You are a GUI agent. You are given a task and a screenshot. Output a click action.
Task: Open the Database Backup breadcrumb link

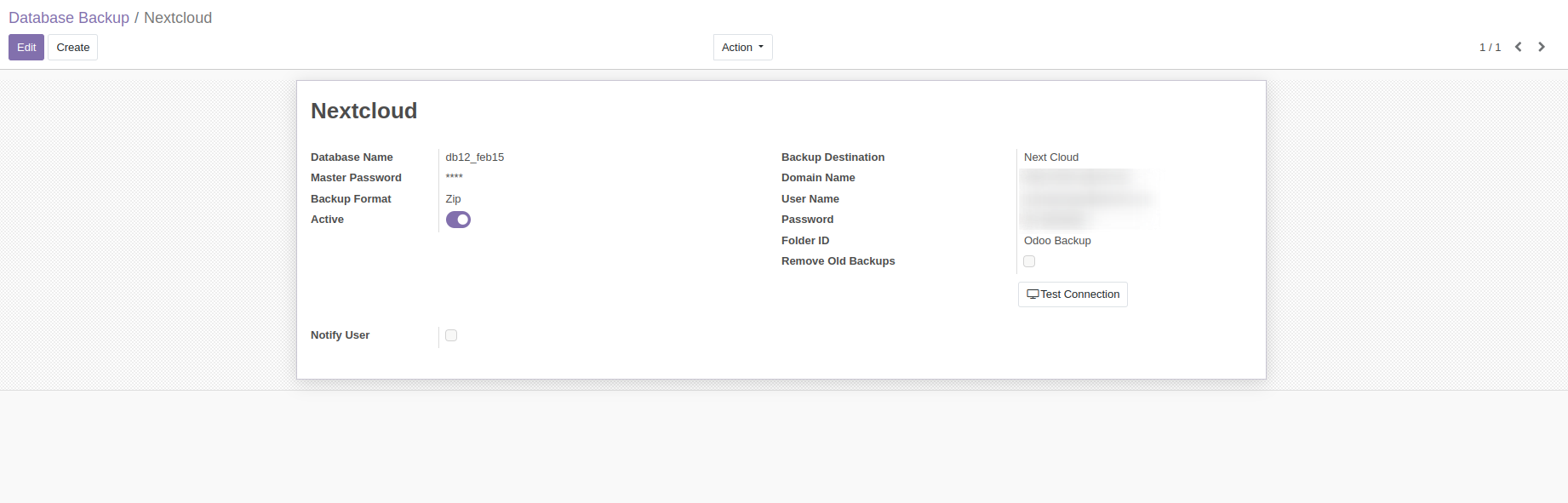[69, 18]
